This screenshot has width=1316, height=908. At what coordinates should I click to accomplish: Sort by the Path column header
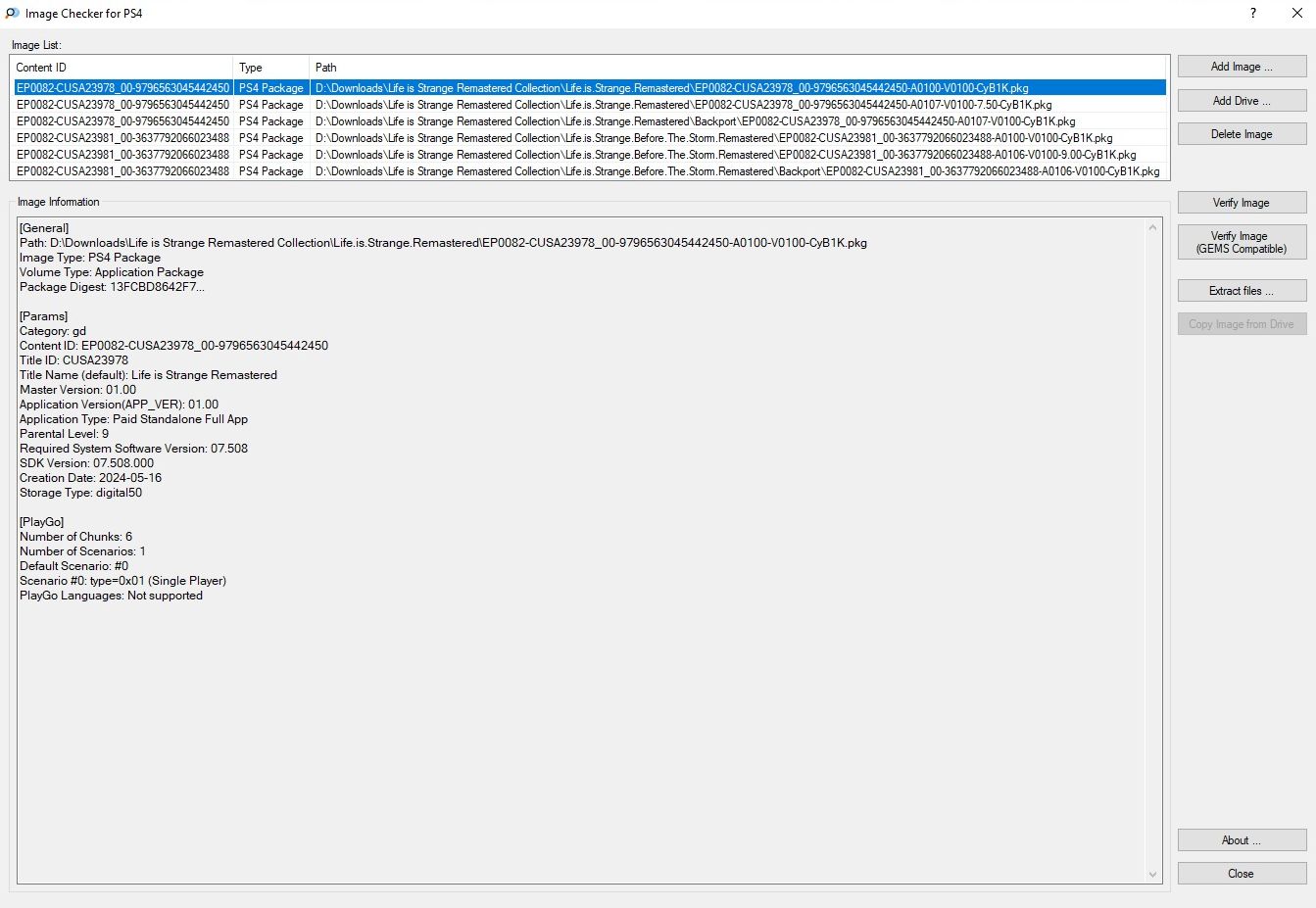coord(739,68)
